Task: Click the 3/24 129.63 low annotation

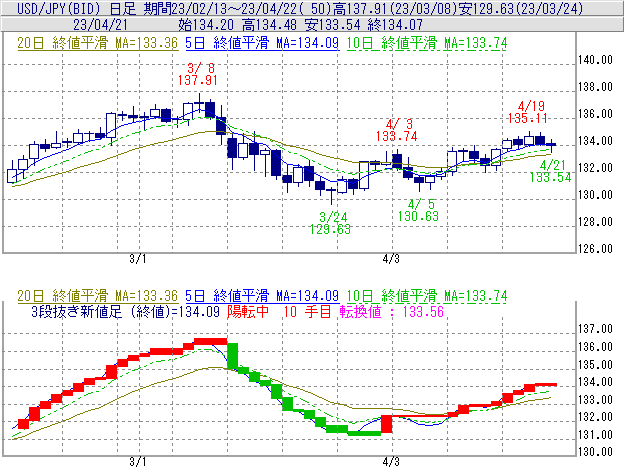Action: tap(330, 223)
